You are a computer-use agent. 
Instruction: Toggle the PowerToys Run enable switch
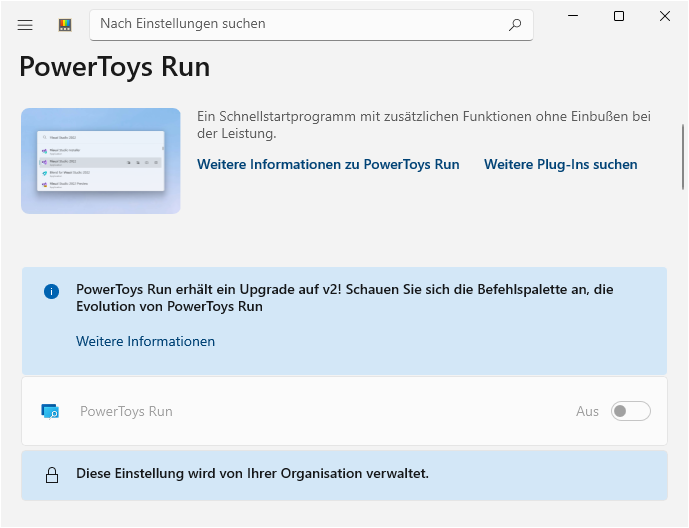(x=631, y=411)
